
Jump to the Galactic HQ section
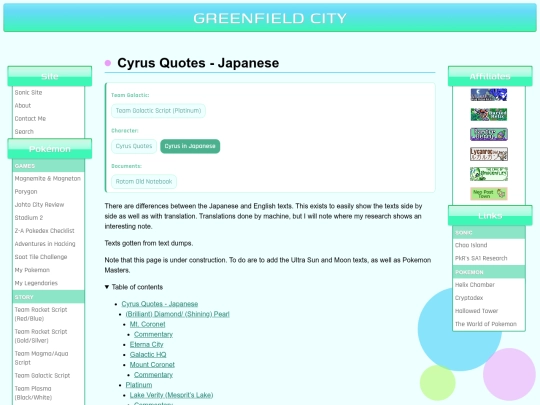(148, 354)
